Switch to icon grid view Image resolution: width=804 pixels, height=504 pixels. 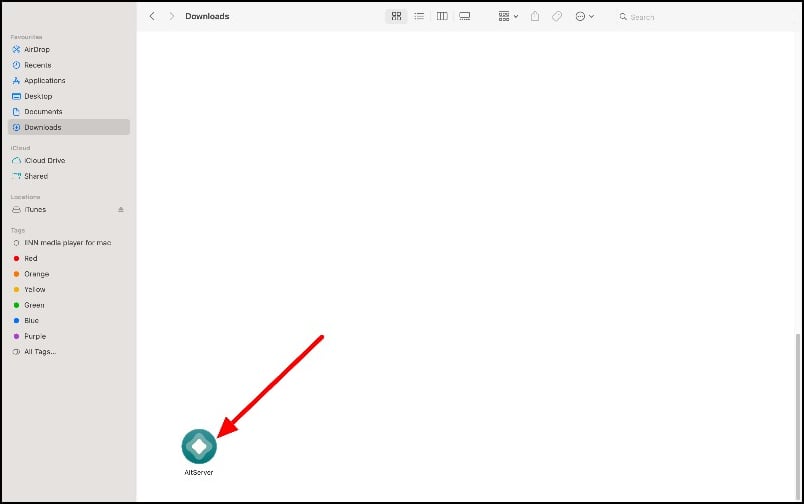(x=396, y=16)
